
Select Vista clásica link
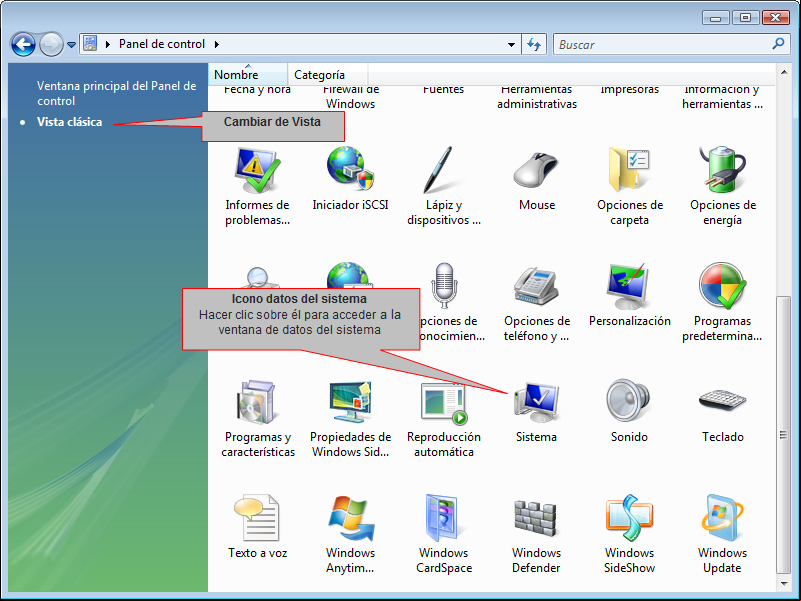69,122
